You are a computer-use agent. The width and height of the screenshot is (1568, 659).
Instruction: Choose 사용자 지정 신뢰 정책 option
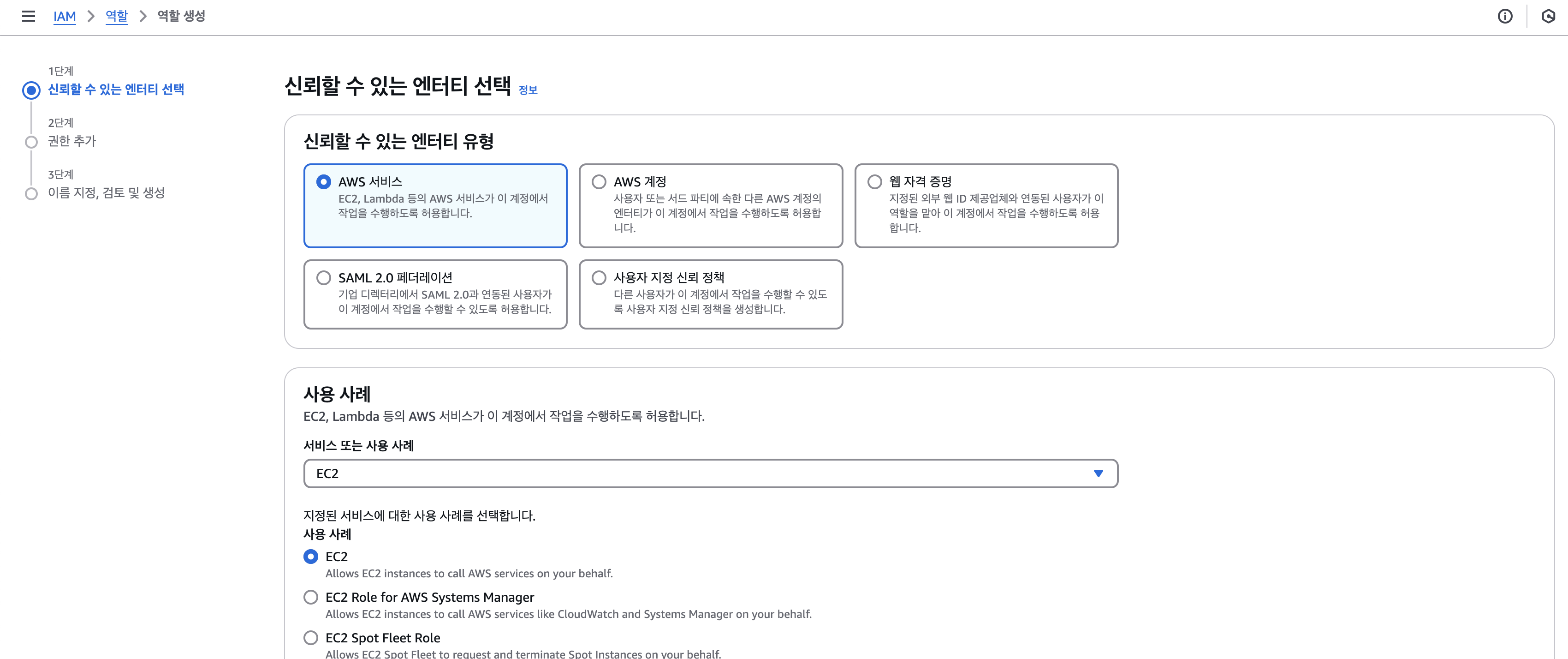coord(599,278)
